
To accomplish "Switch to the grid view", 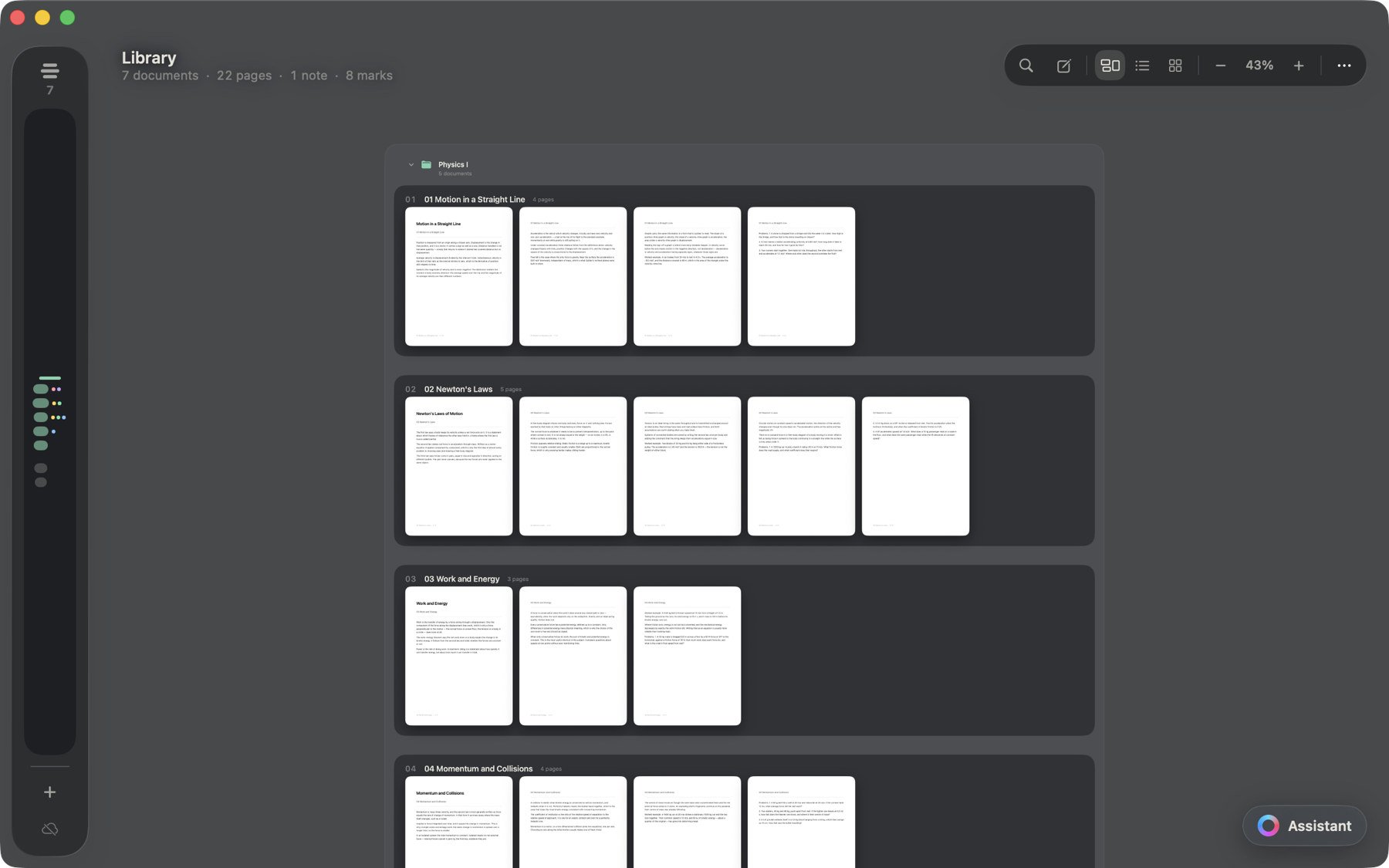I will point(1175,66).
